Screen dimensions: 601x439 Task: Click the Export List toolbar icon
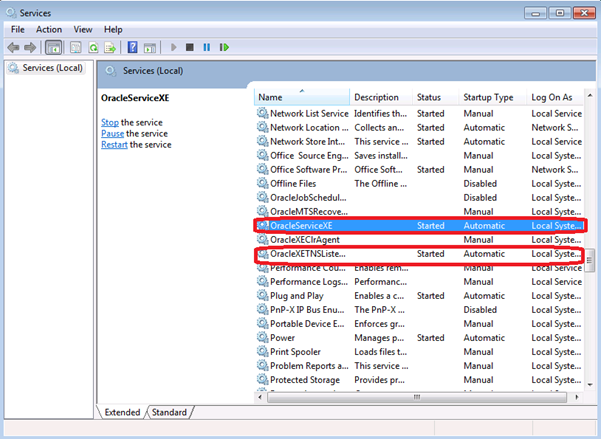[110, 48]
